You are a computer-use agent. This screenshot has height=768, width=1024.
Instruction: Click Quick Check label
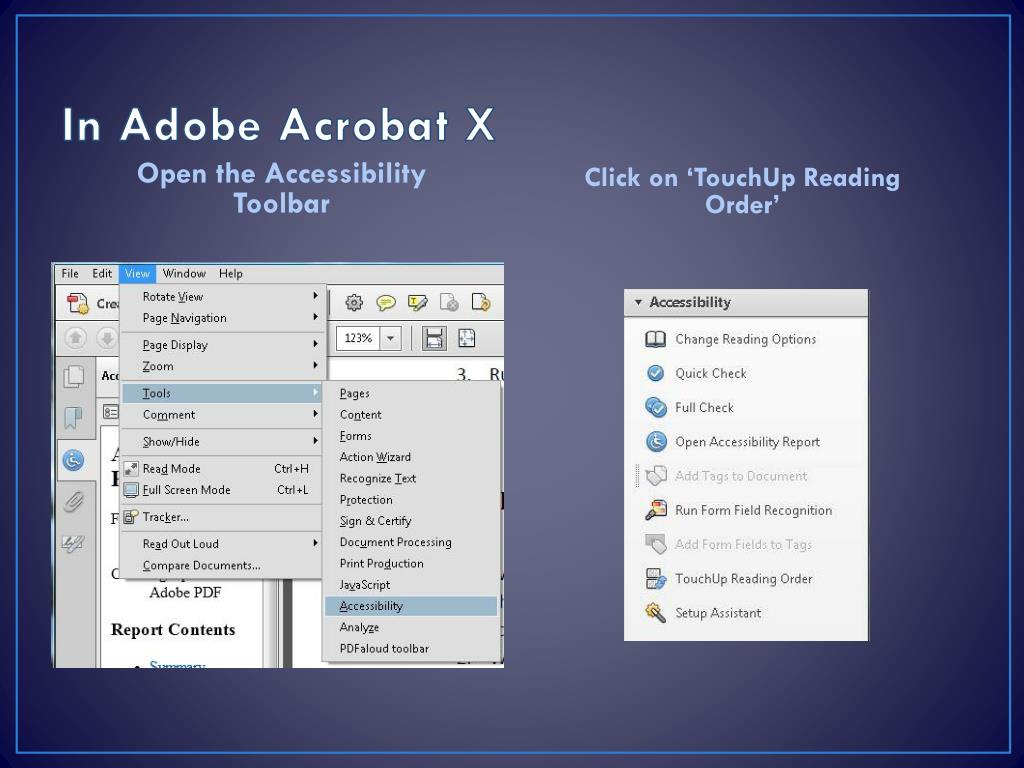tap(711, 373)
